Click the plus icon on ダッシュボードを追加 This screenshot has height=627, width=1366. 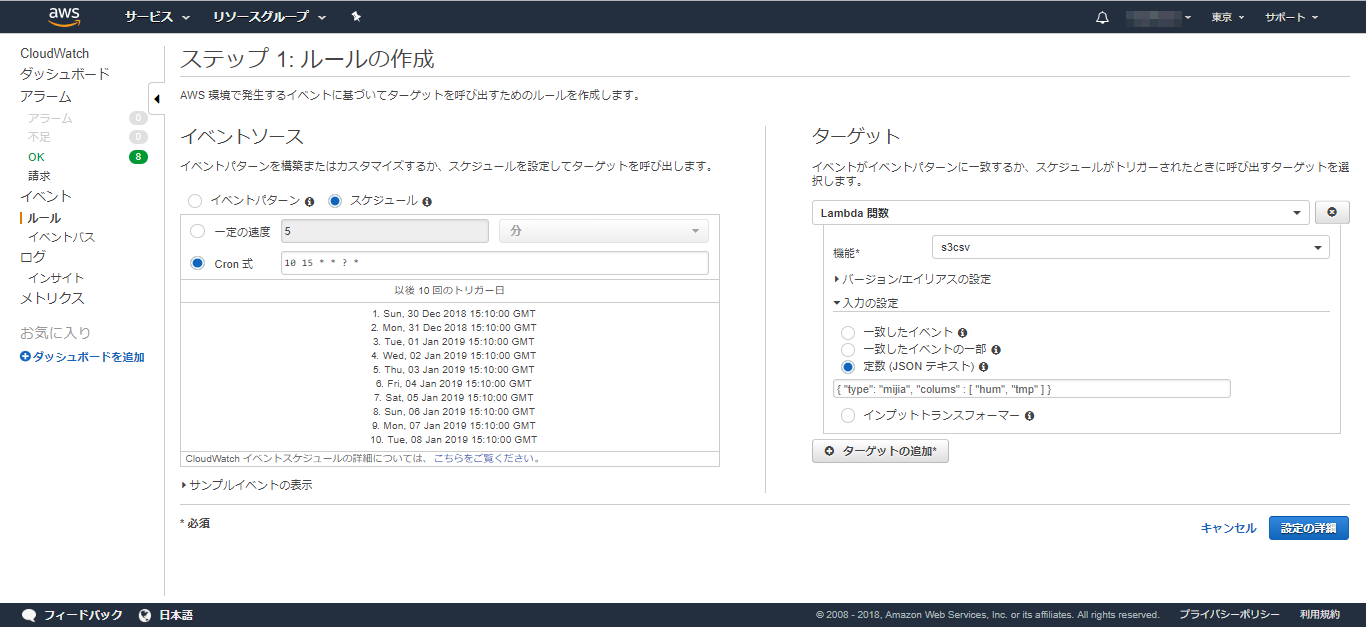[x=23, y=356]
